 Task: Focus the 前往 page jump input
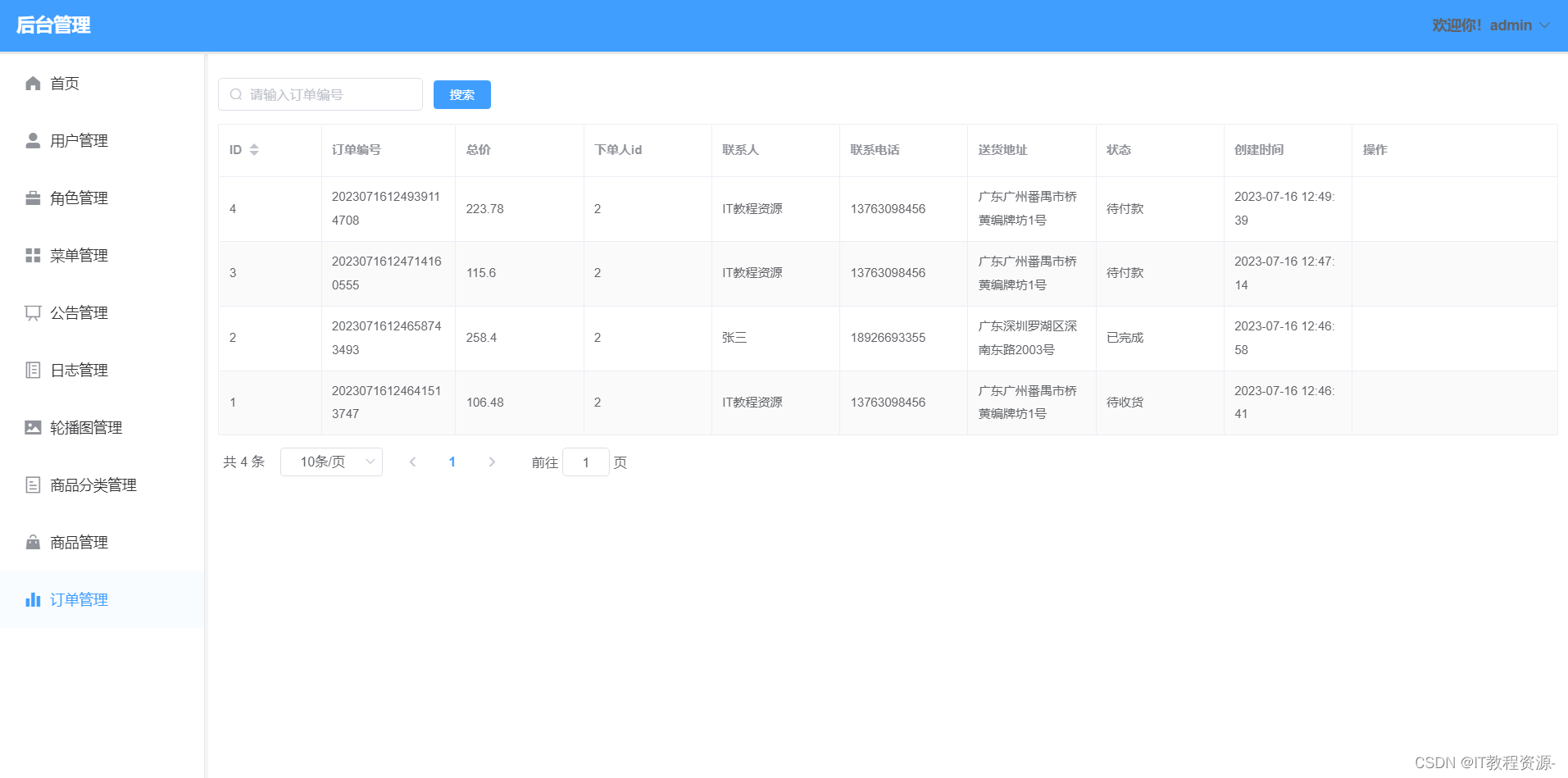pyautogui.click(x=586, y=462)
